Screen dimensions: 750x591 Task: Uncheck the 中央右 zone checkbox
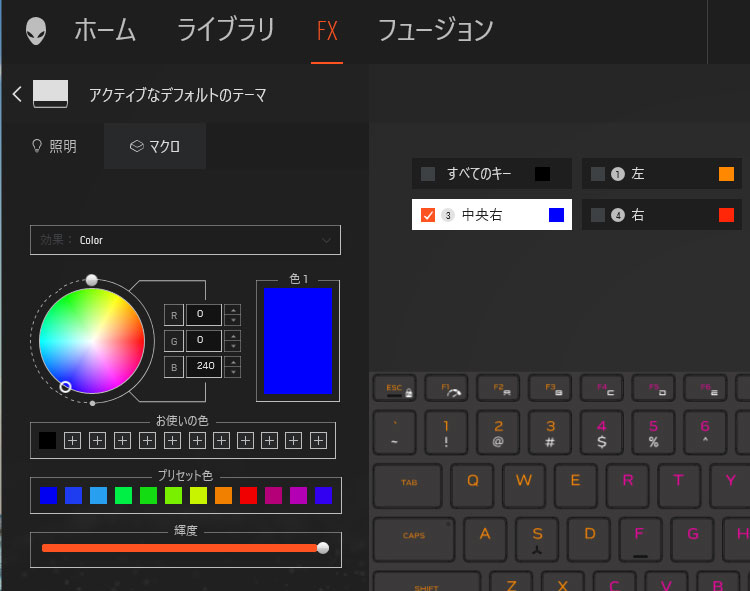point(428,215)
